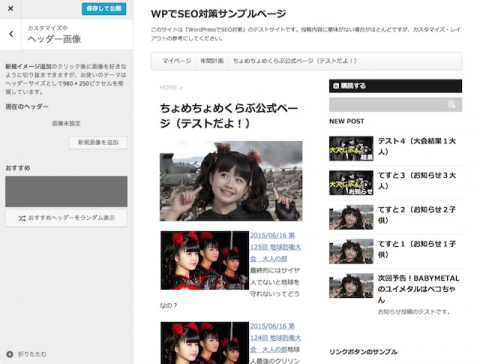Click the ヘッダー画像 panel title
The height and width of the screenshot is (364, 480).
(x=54, y=39)
